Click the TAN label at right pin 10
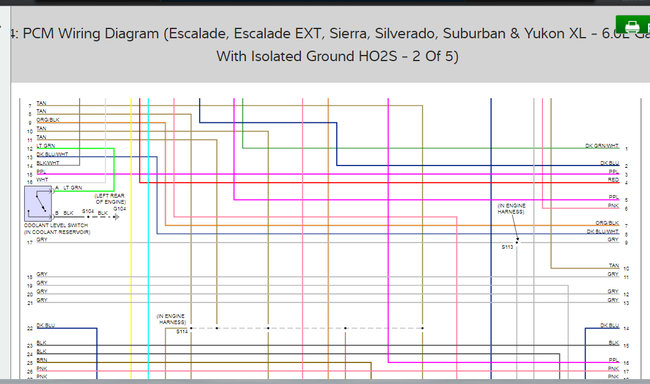The height and width of the screenshot is (384, 650). click(614, 265)
